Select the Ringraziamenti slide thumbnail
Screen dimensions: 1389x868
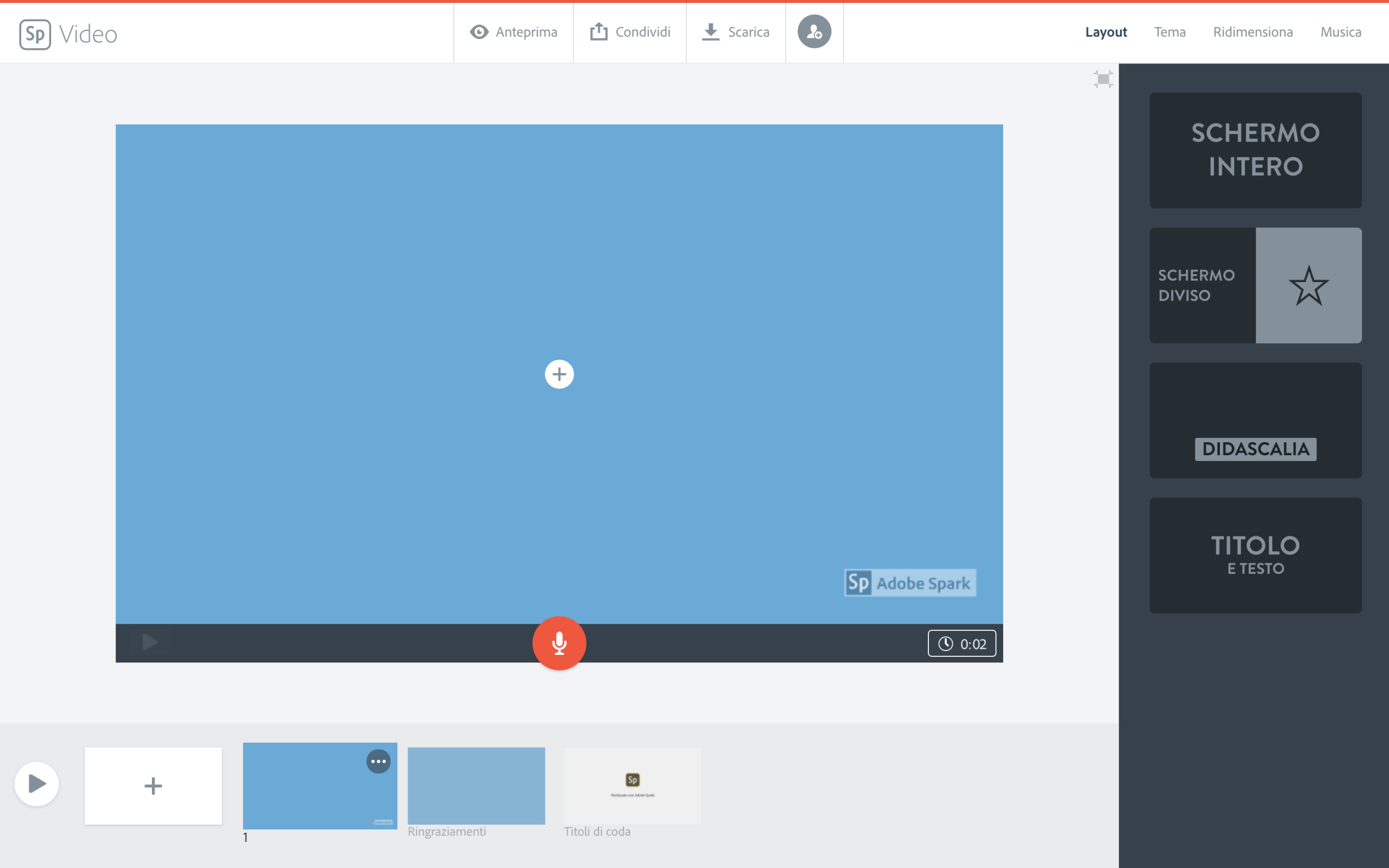pos(476,786)
